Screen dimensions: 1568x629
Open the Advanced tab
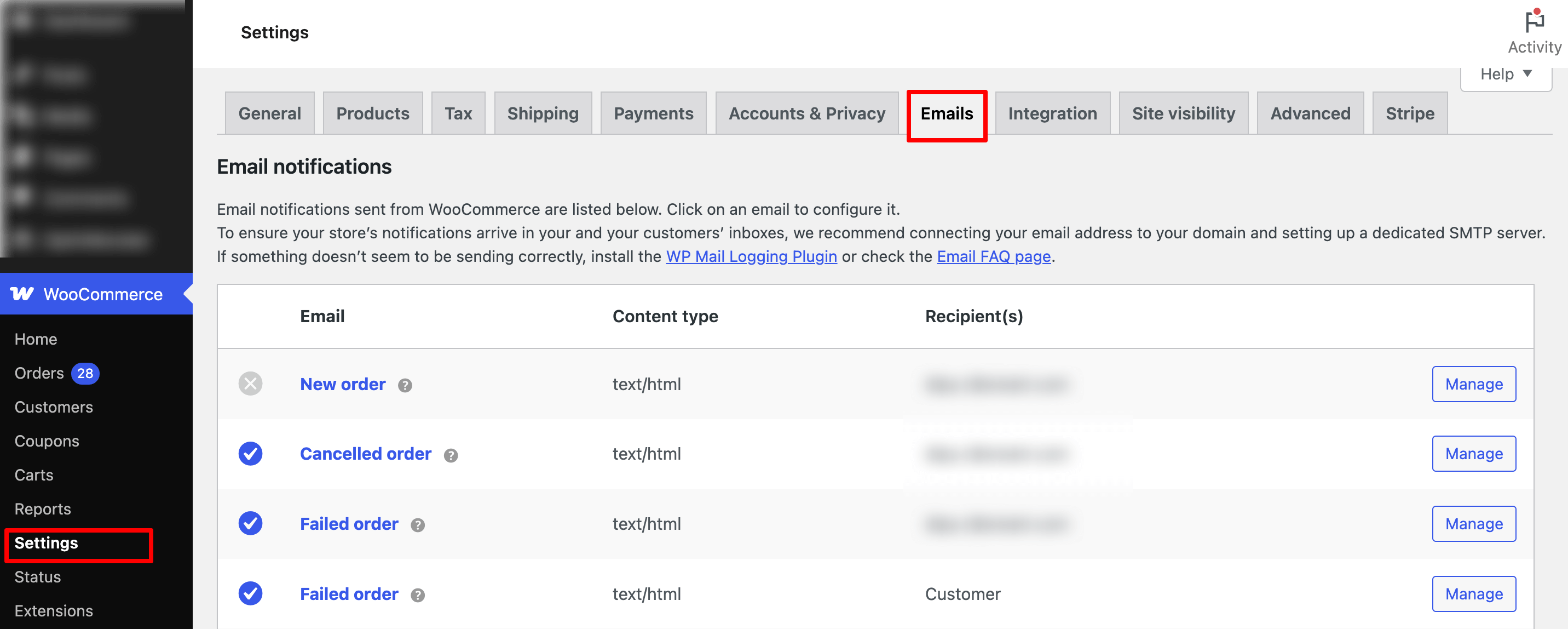click(1310, 113)
